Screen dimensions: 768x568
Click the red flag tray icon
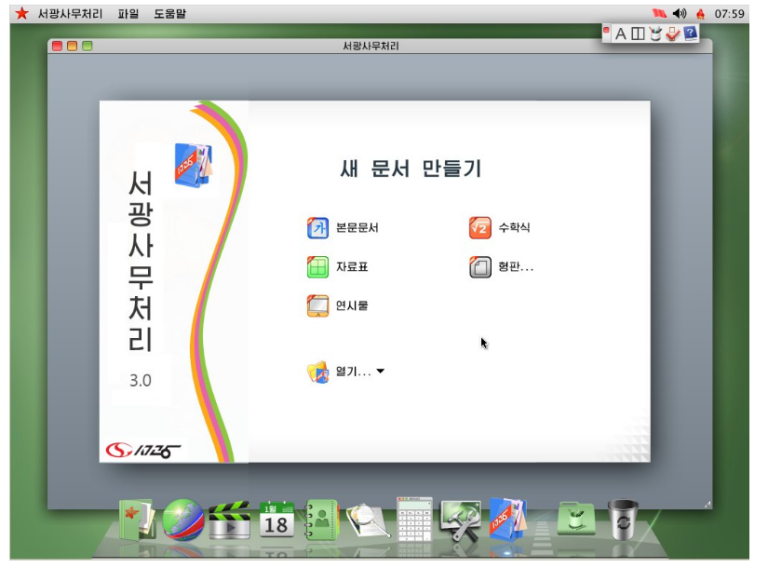coord(658,14)
